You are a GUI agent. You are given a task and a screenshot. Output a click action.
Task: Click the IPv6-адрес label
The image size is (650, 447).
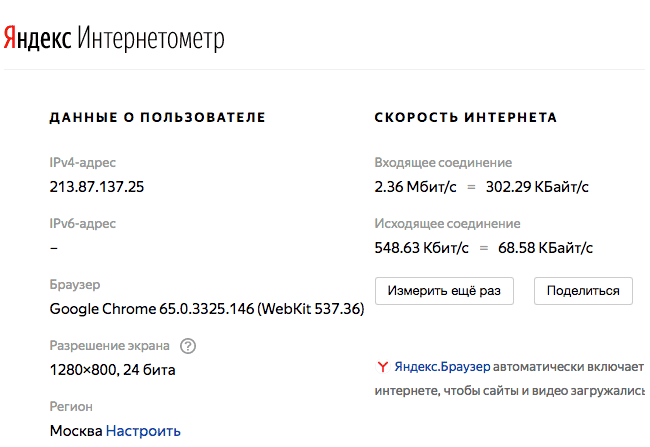(x=82, y=224)
